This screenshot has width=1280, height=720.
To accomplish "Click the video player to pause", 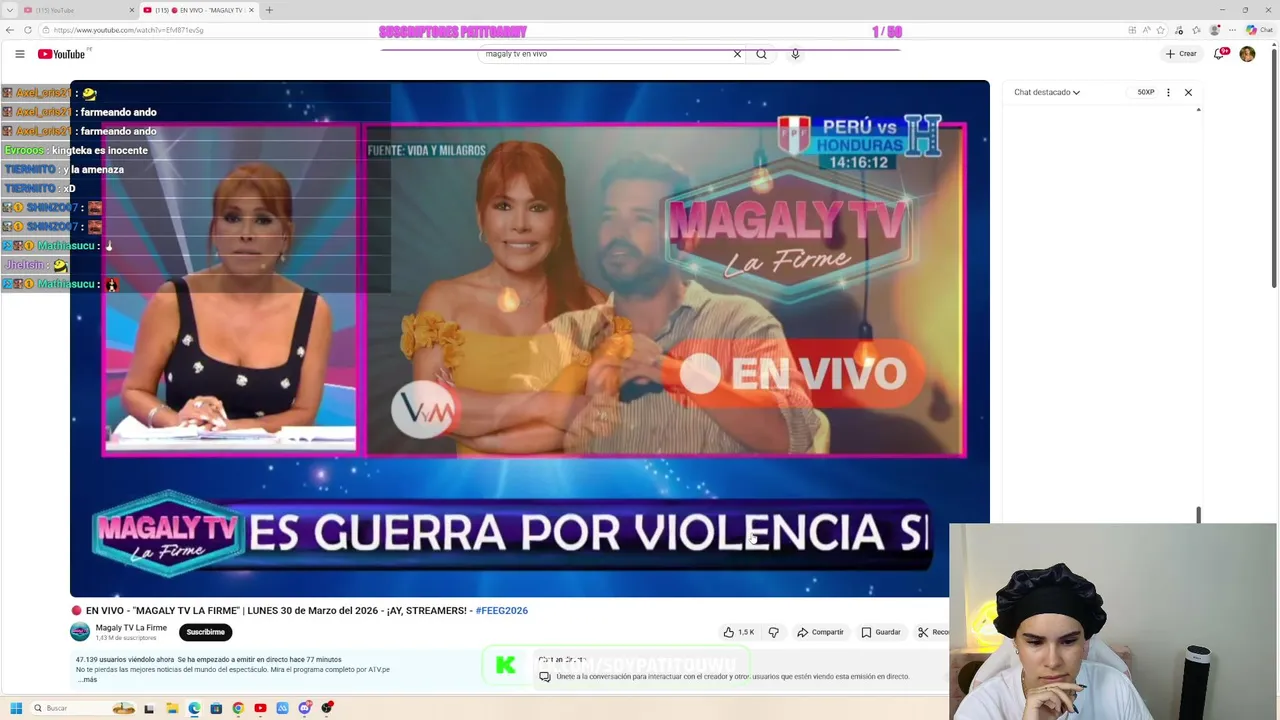I will [x=530, y=338].
